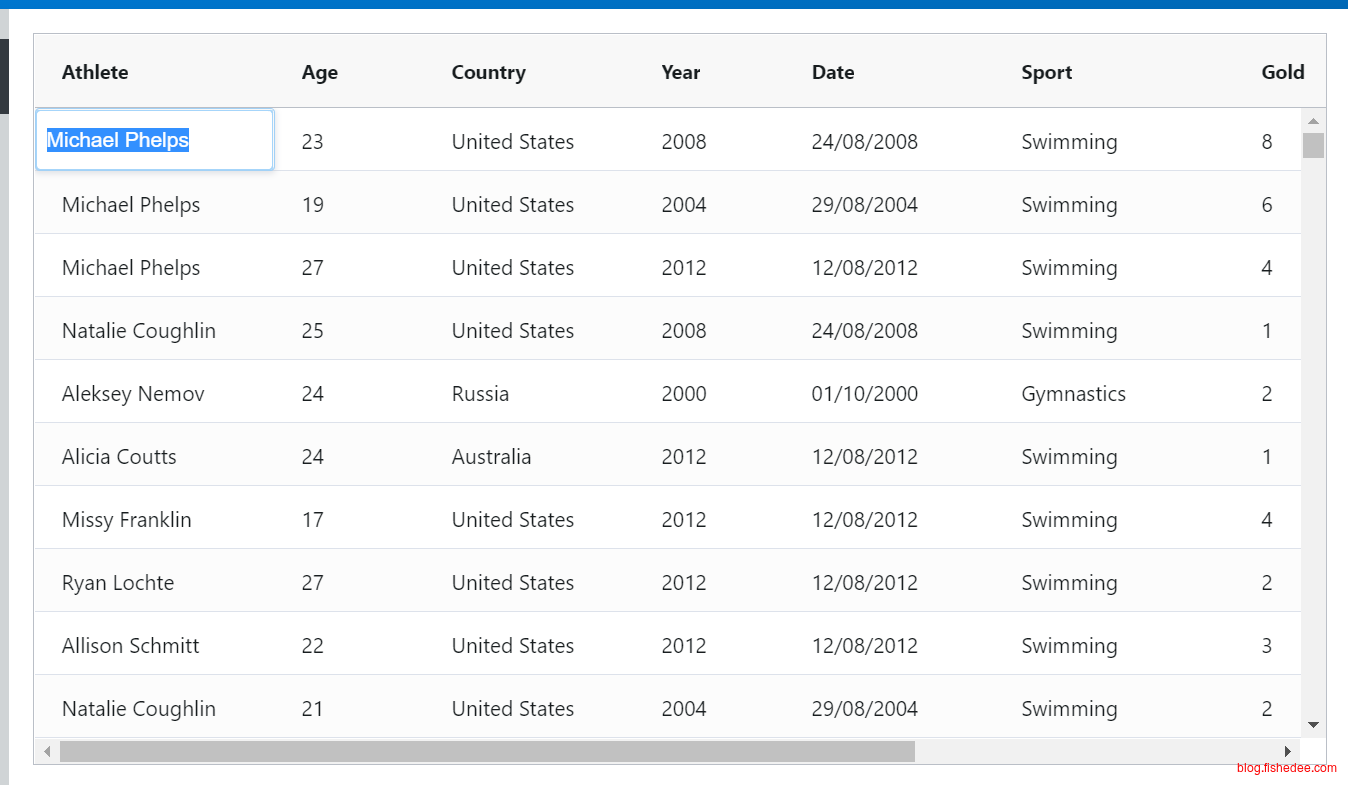This screenshot has height=785, width=1348.
Task: Select the Aleksey Nemov athlete cell
Action: [x=133, y=394]
